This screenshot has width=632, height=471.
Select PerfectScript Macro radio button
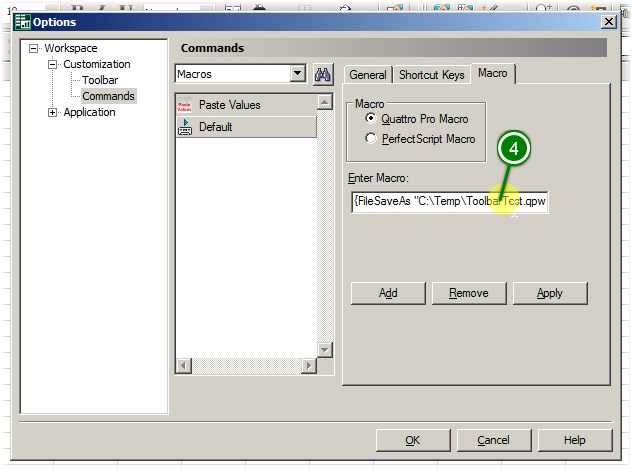372,139
